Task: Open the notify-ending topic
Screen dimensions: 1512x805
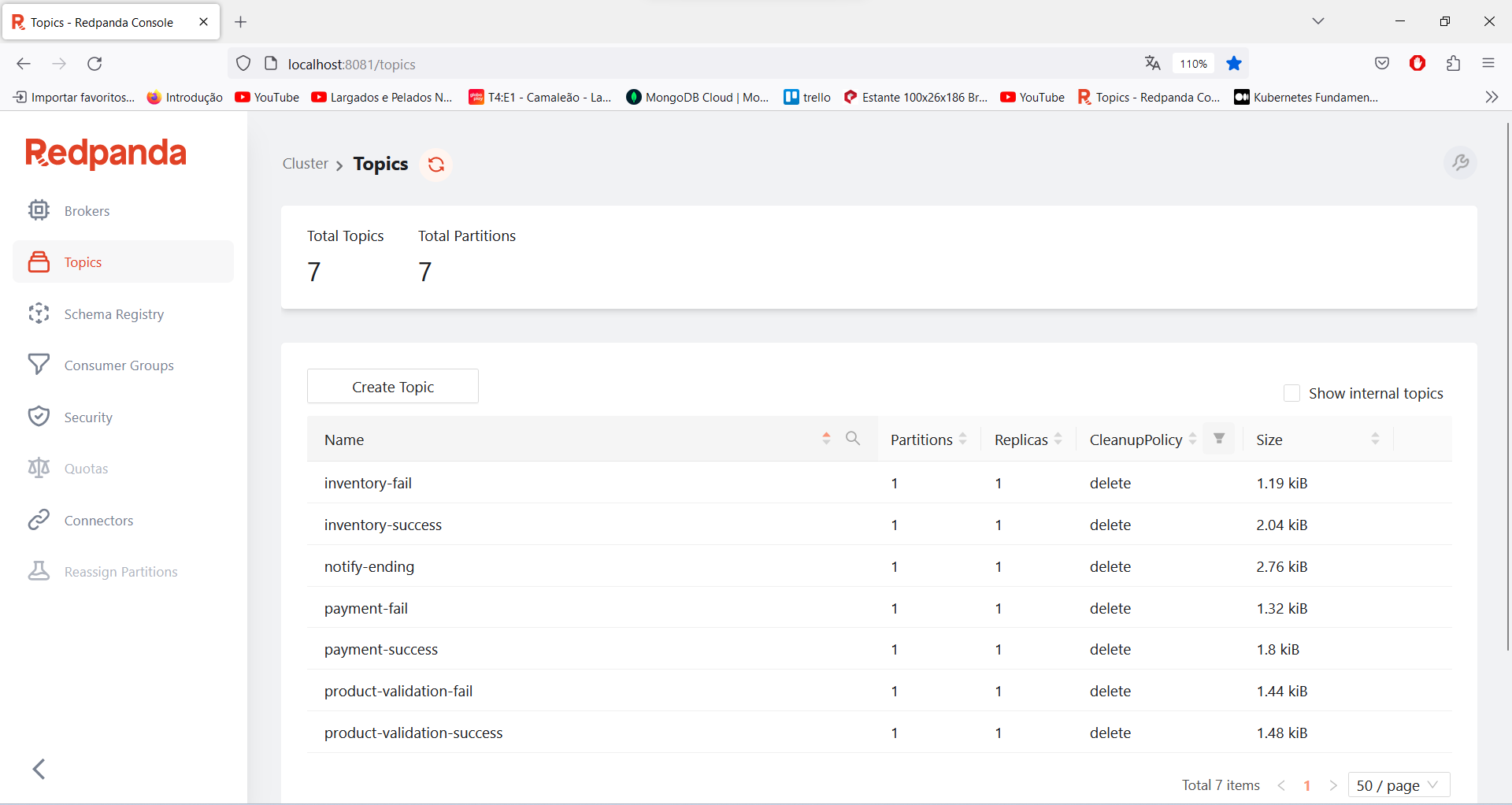Action: coord(369,567)
